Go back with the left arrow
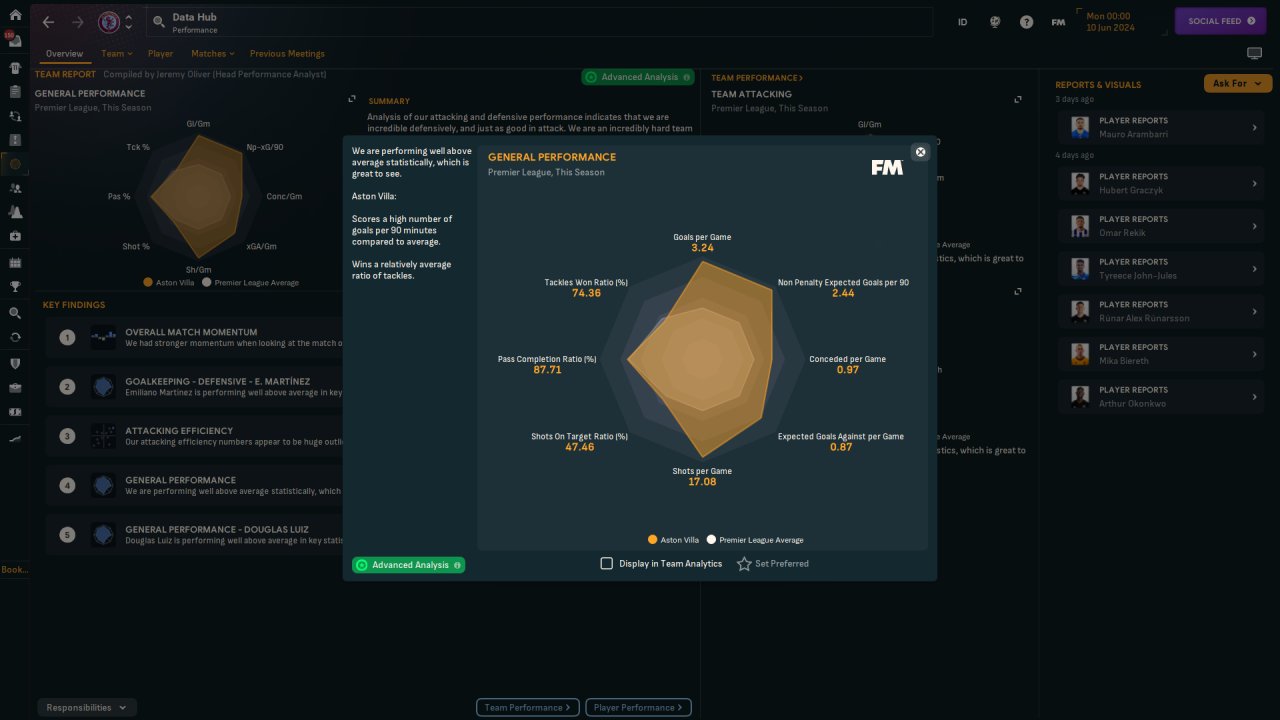This screenshot has width=1280, height=720. [48, 22]
